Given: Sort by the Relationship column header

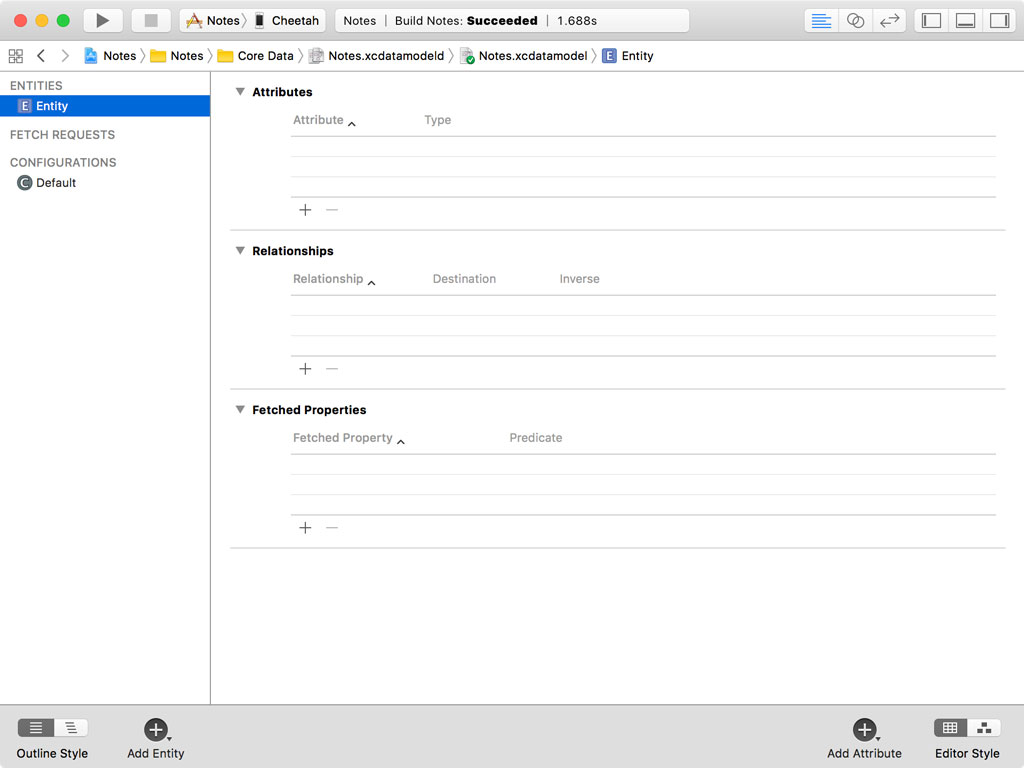Looking at the screenshot, I should tap(328, 279).
